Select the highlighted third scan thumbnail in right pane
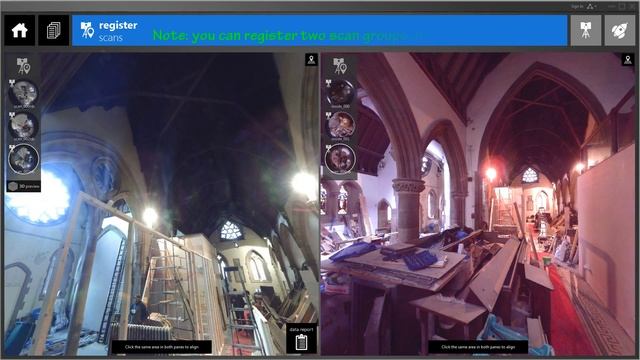 (340, 158)
